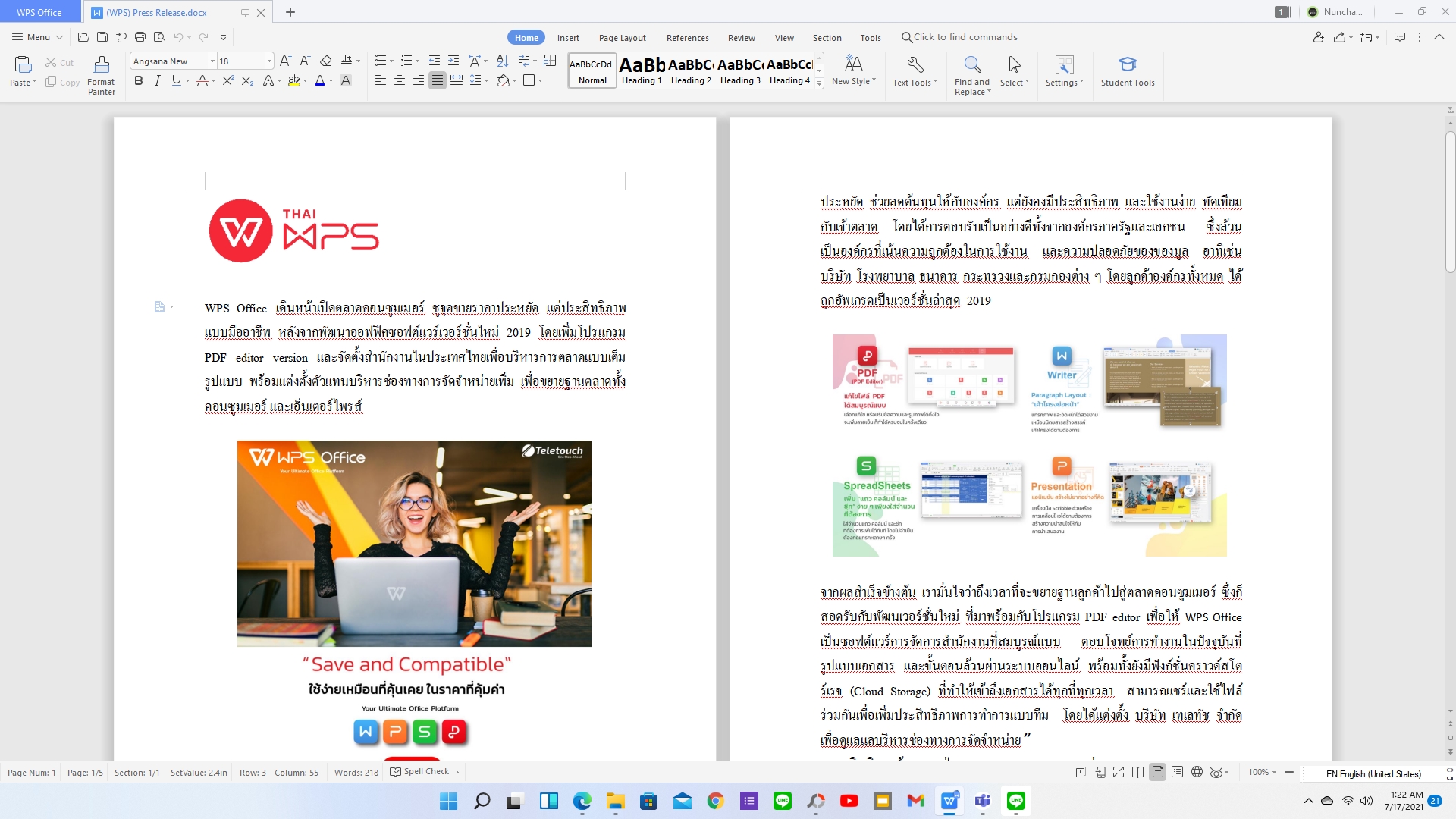1456x819 pixels.
Task: Apply distributed alignment
Action: 457,80
